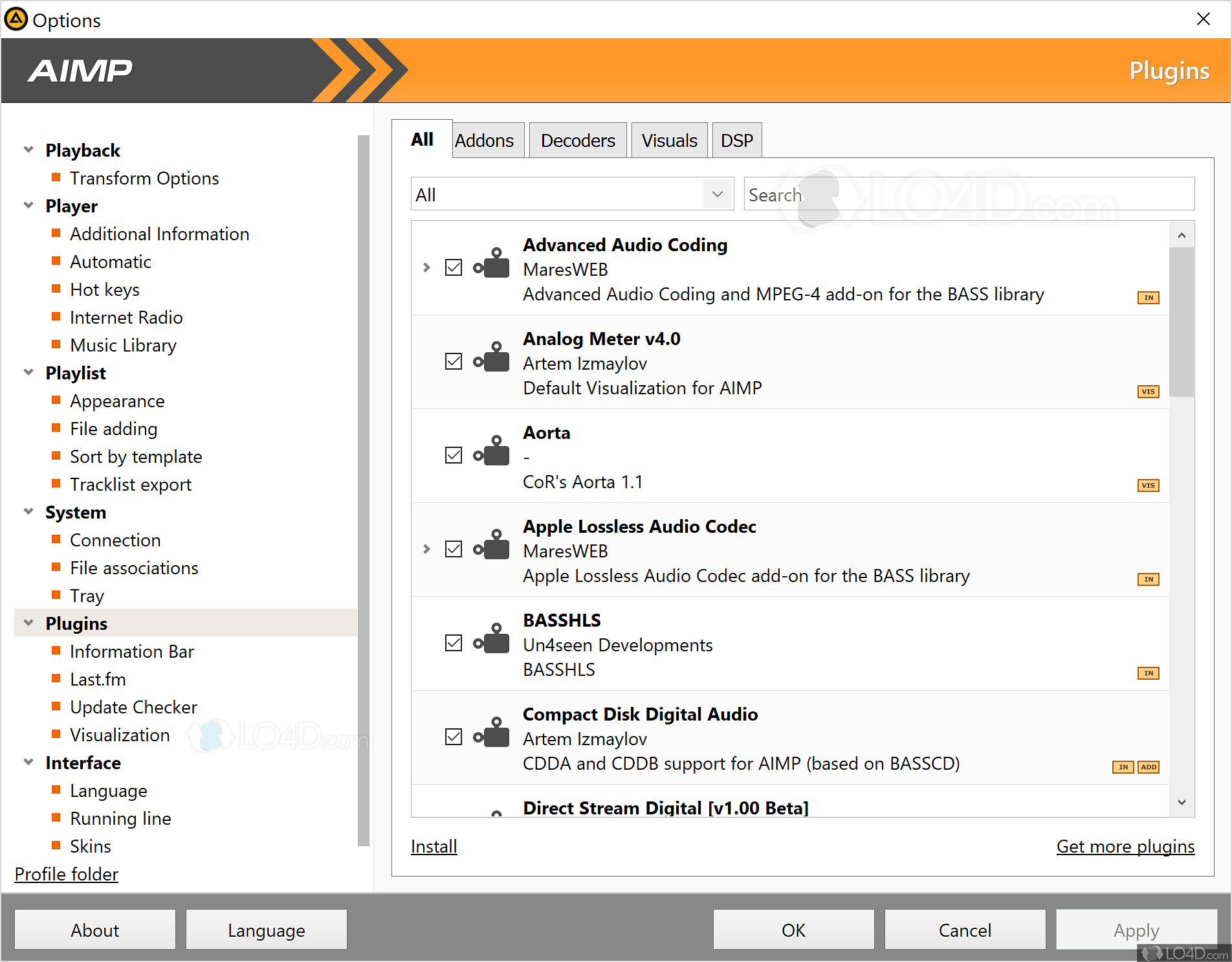Uncheck the BASSHLS plugin
The width and height of the screenshot is (1232, 962).
[x=453, y=643]
